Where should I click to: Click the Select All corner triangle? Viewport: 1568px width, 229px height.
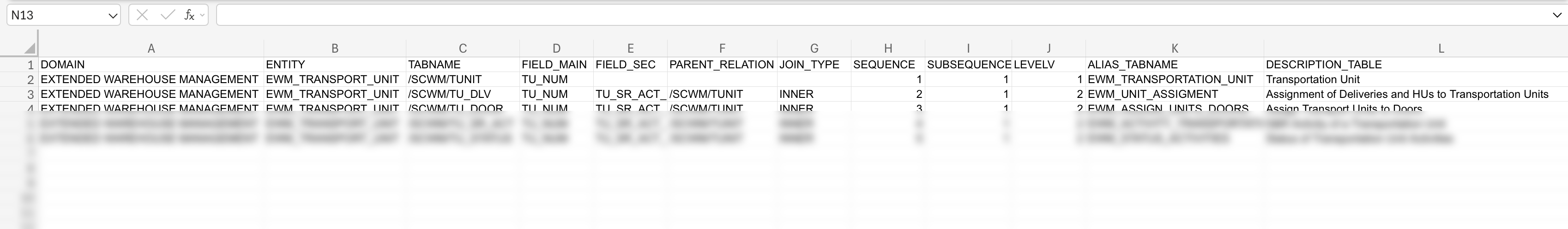[29, 48]
